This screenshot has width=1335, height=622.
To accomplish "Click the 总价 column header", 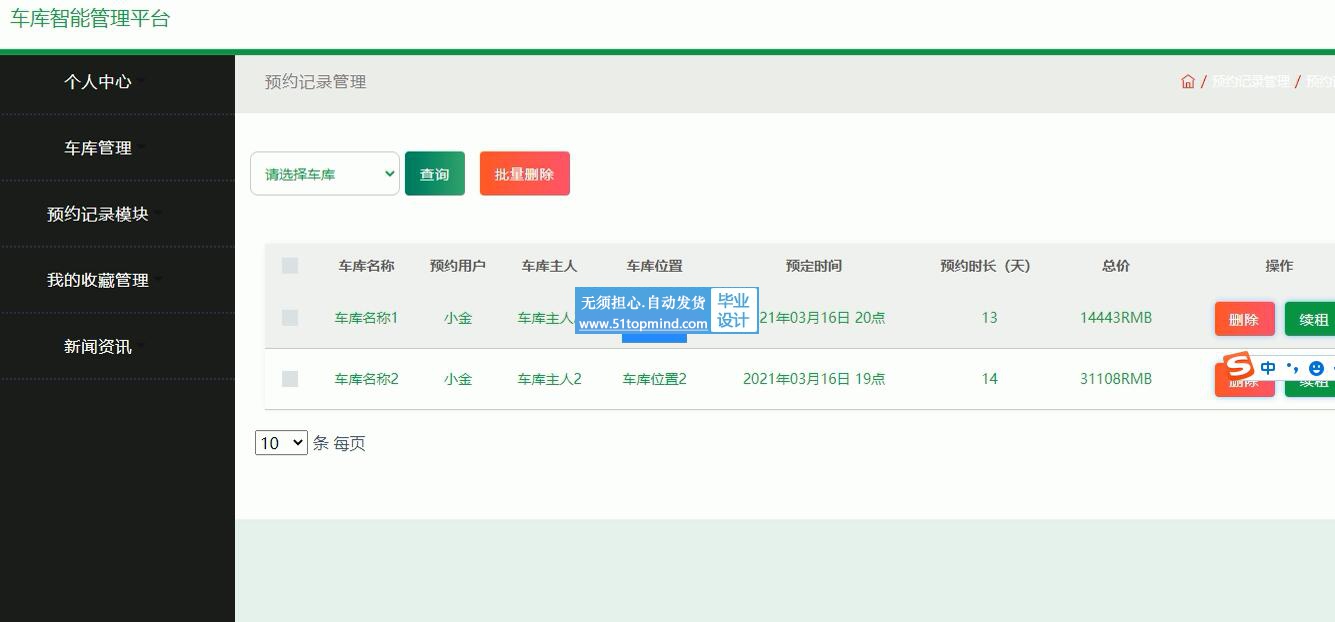I will [1116, 266].
